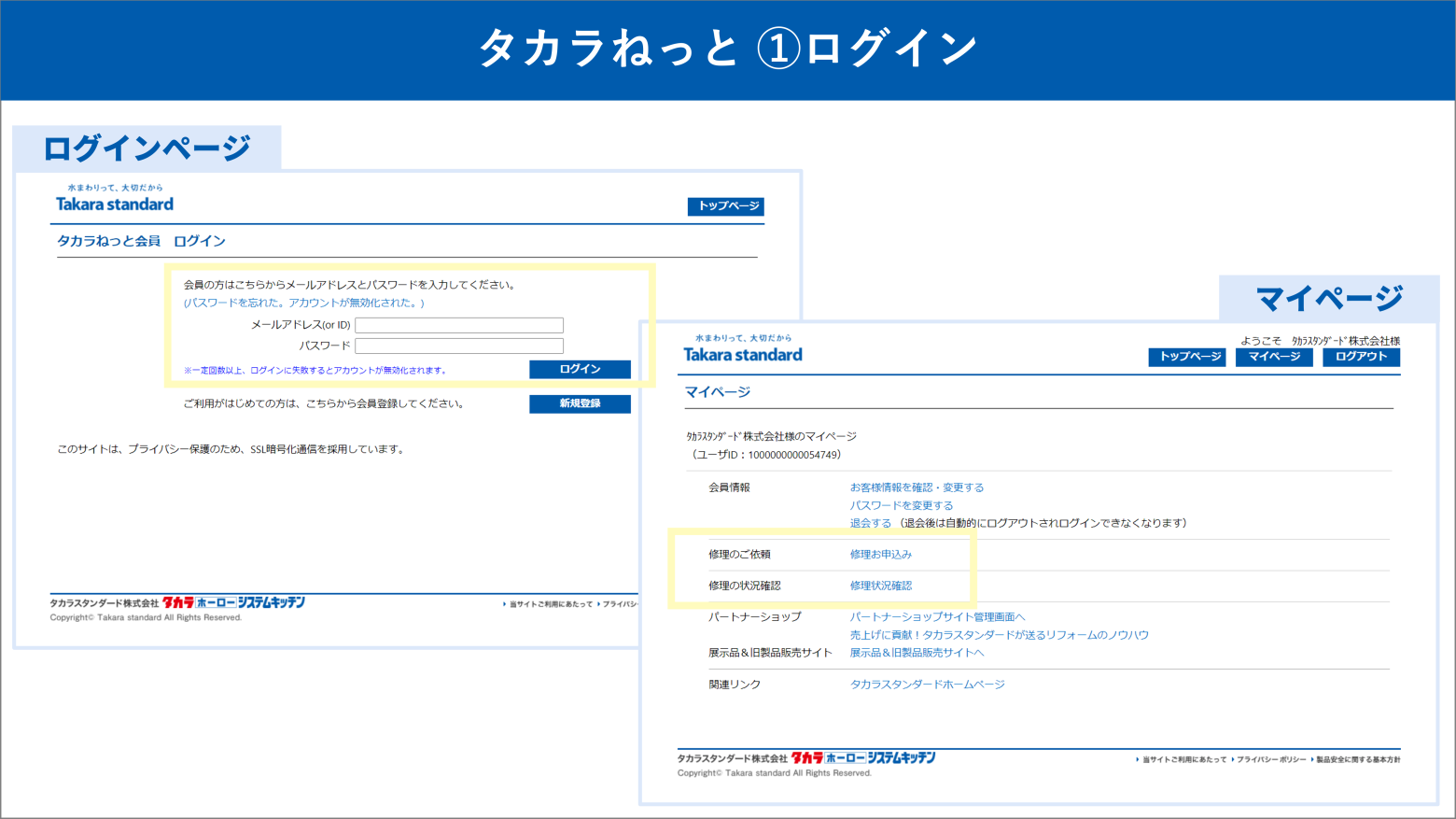Screen dimensions: 1456x819
Task: Open the 売上げに貢献！リフォームのノウハウ link
Action: pyautogui.click(x=999, y=635)
